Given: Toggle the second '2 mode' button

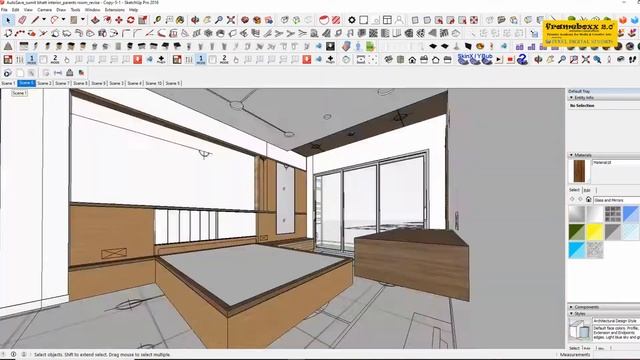Looking at the screenshot, I should coord(224,60).
